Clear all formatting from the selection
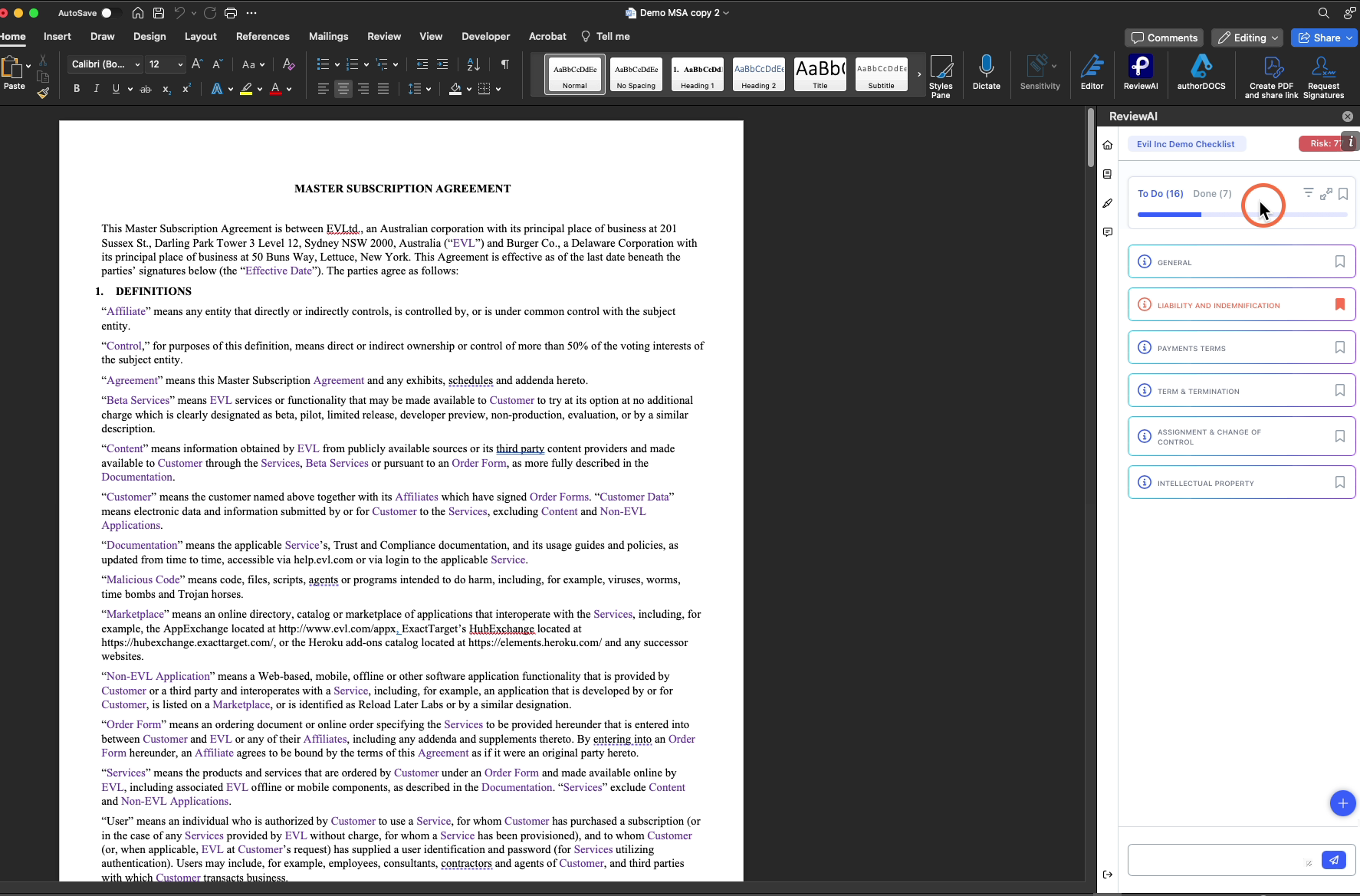Viewport: 1360px width, 896px height. [288, 64]
